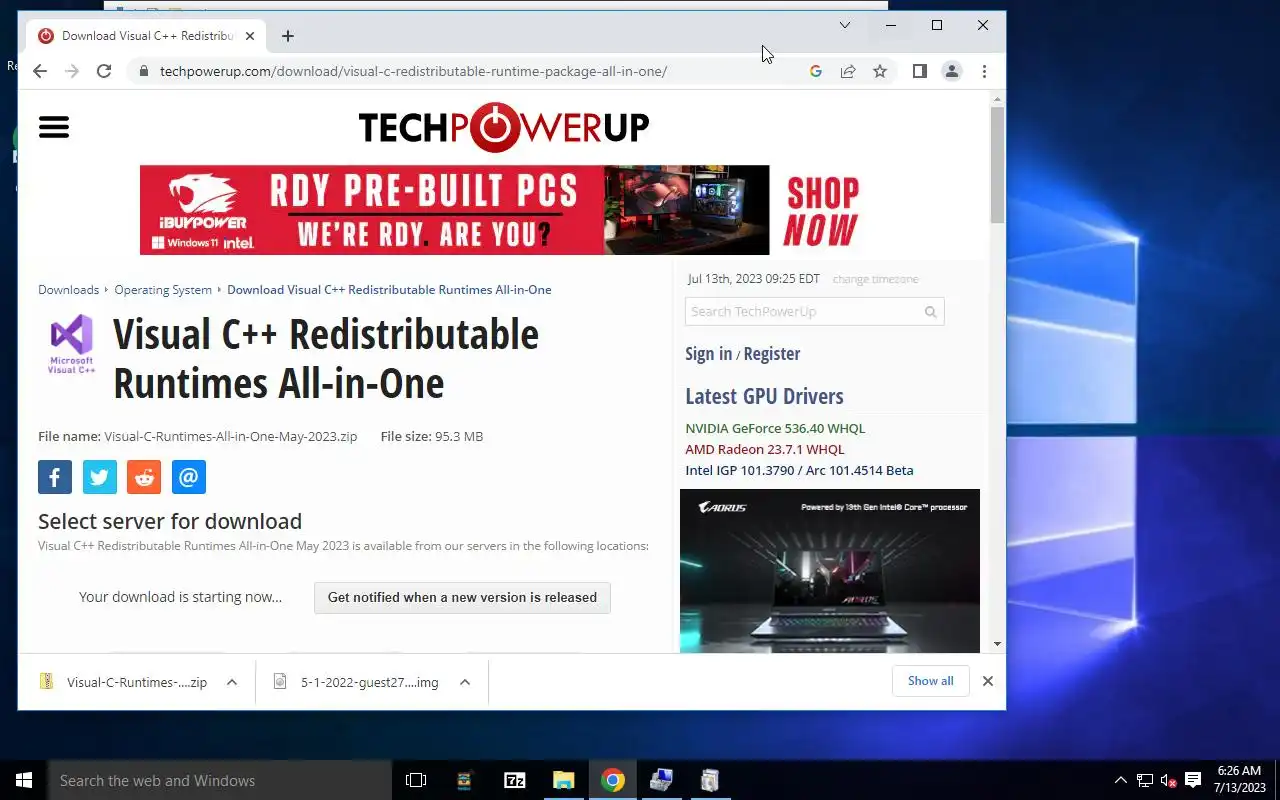1280x800 pixels.
Task: Open 5-1-2022-guest27 img downloaded file
Action: (357, 682)
